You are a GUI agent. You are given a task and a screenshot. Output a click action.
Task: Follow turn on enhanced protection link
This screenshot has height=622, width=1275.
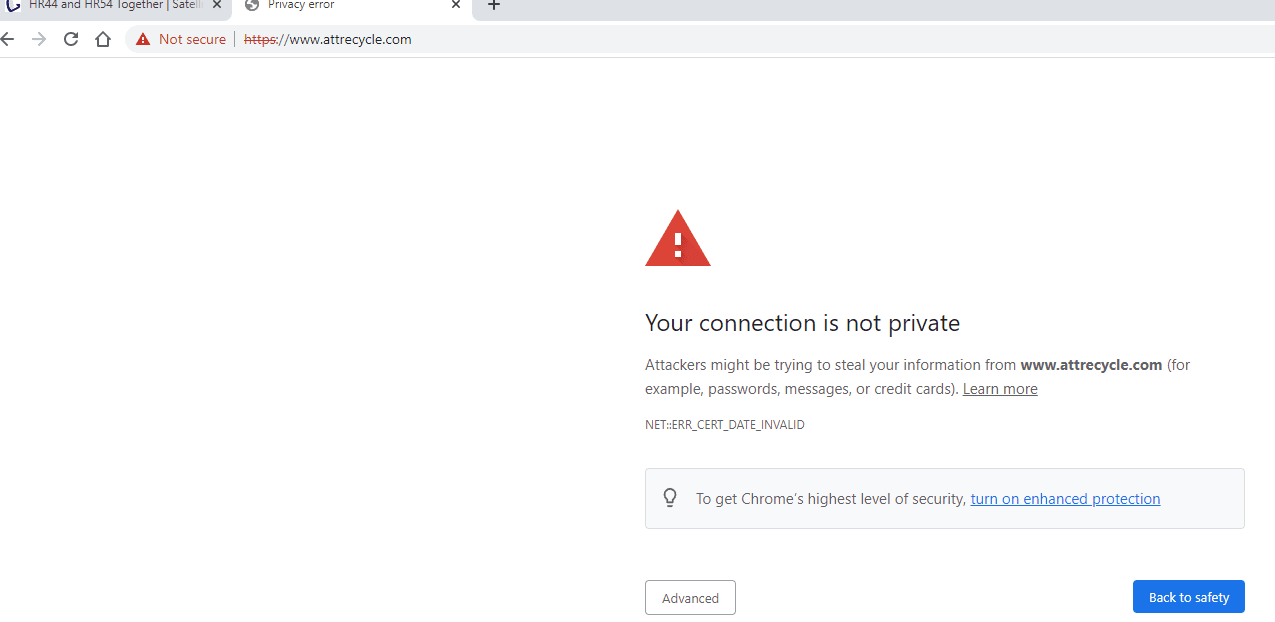pyautogui.click(x=1065, y=499)
